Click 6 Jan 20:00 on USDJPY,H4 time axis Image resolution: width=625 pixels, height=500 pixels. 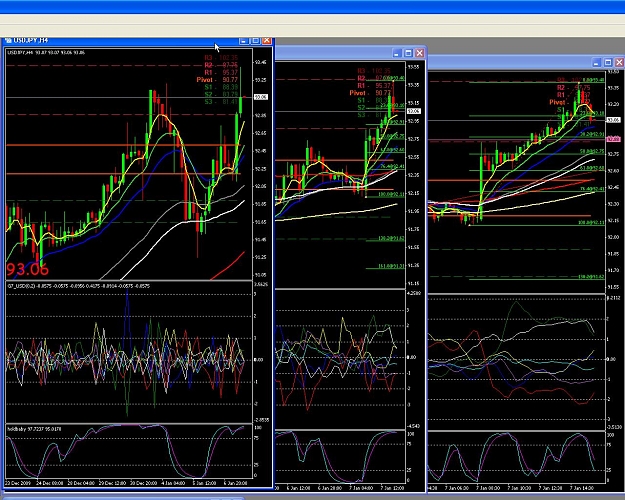236,483
